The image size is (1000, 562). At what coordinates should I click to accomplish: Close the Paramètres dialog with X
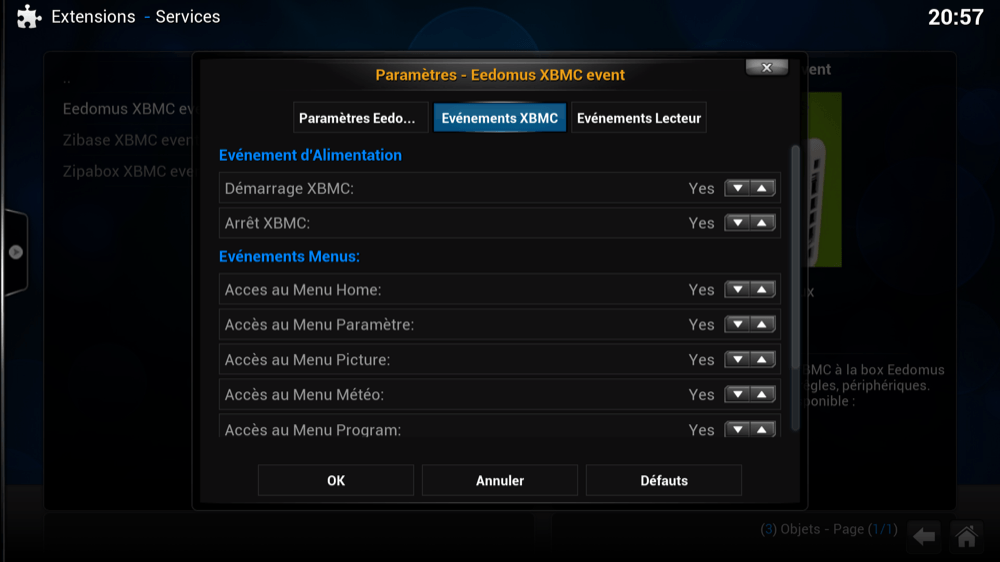[x=767, y=68]
